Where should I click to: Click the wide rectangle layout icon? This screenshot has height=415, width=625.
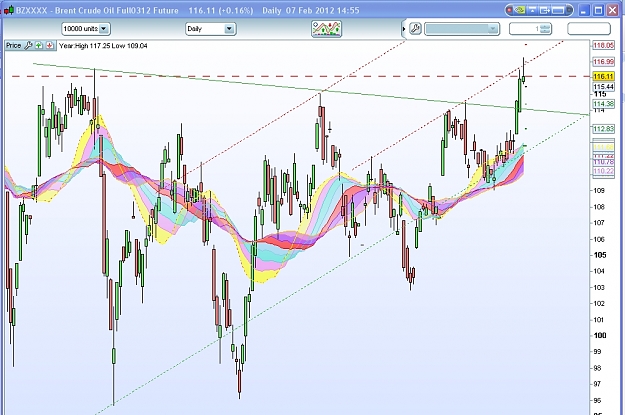(x=558, y=10)
